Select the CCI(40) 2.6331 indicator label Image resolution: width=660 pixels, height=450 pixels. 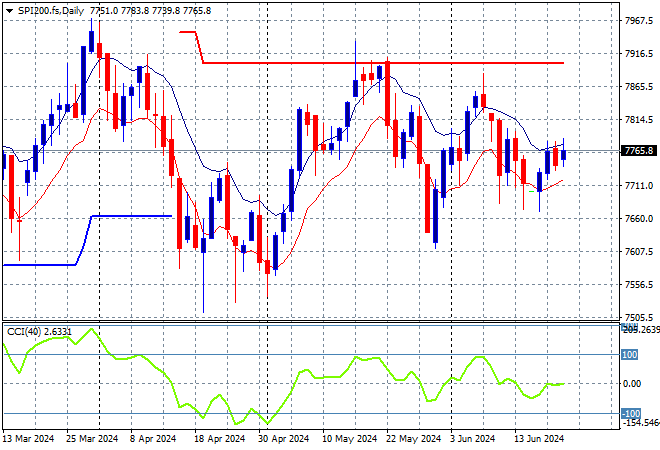[40, 332]
